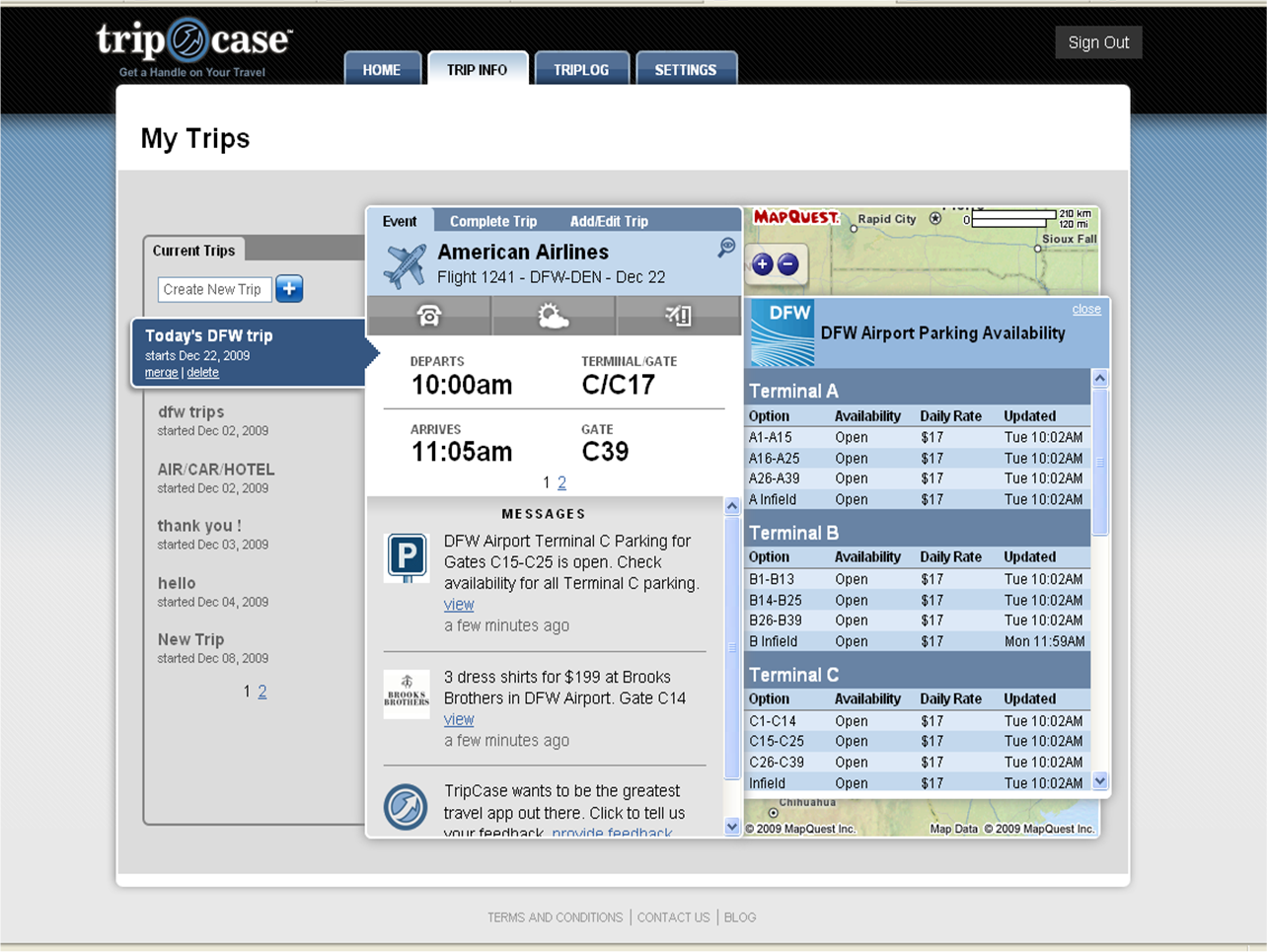Open the weather cloud icon
1267x952 pixels.
pos(553,316)
